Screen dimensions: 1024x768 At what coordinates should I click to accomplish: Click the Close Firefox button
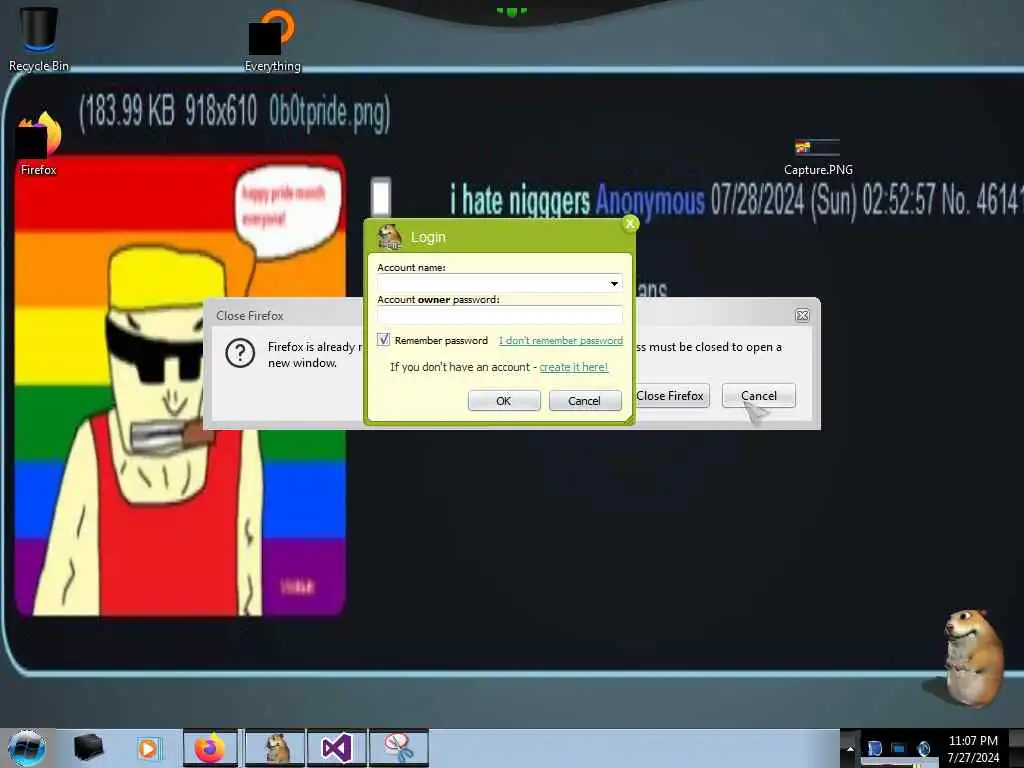671,396
